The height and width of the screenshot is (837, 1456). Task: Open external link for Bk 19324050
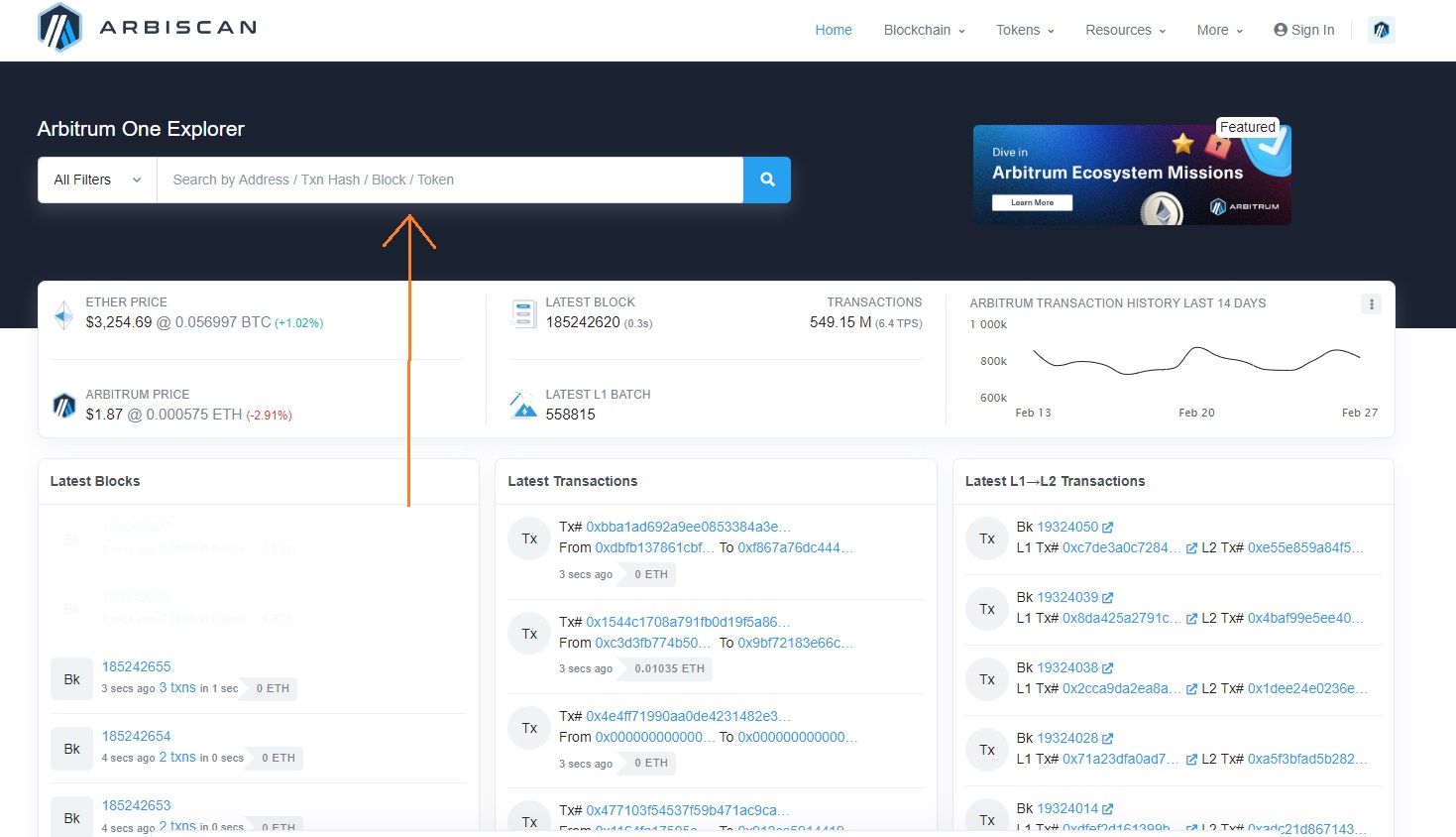tap(1107, 528)
